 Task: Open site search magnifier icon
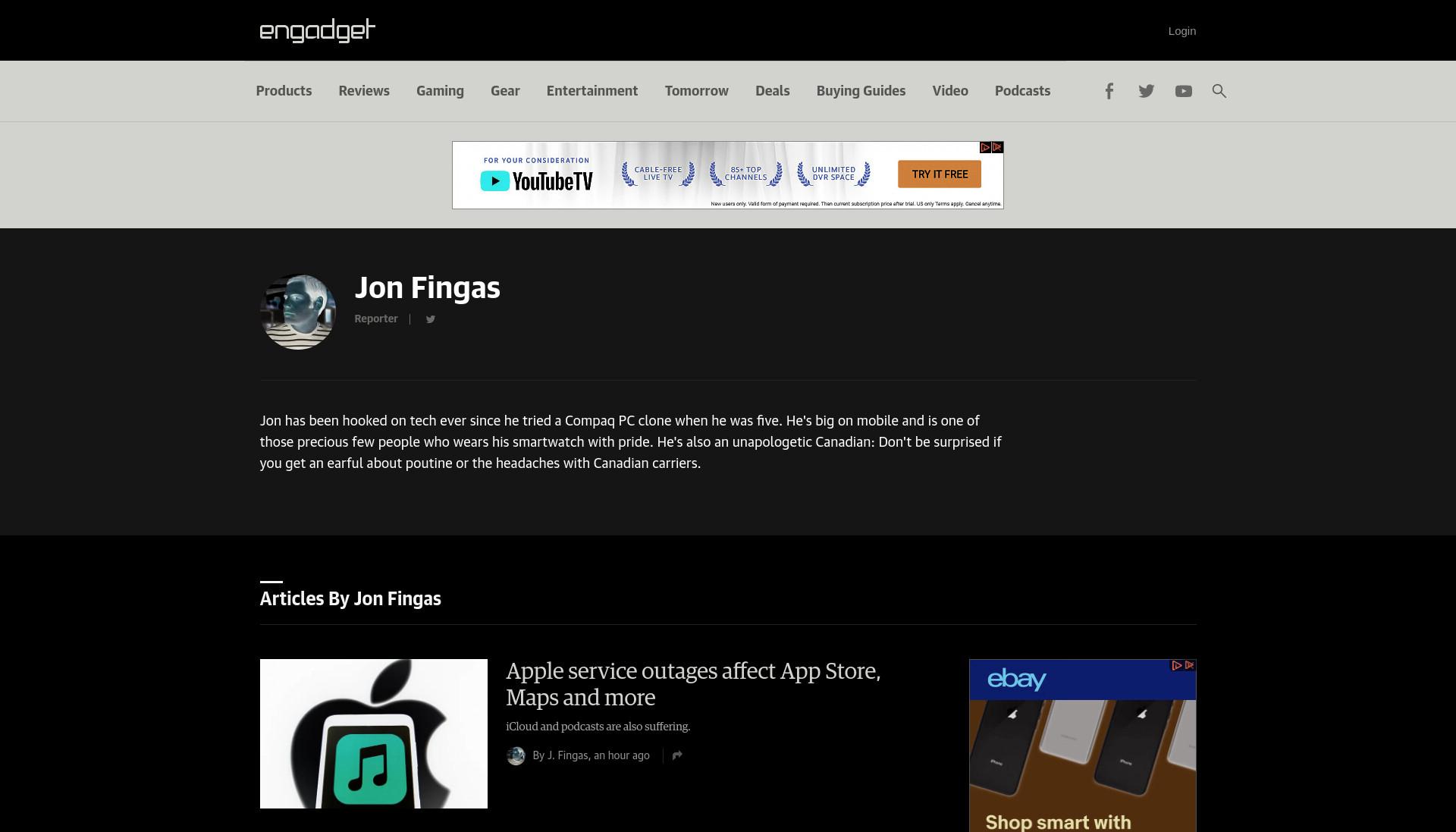tap(1219, 91)
